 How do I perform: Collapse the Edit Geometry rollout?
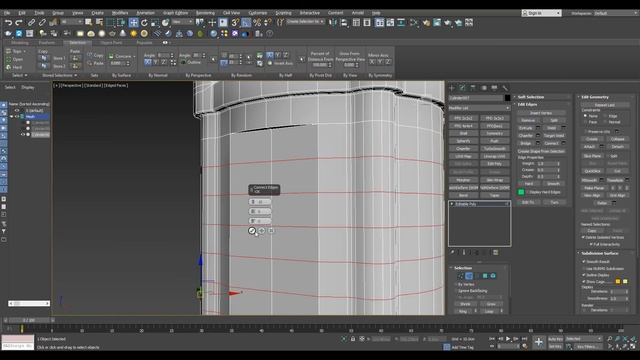595,97
